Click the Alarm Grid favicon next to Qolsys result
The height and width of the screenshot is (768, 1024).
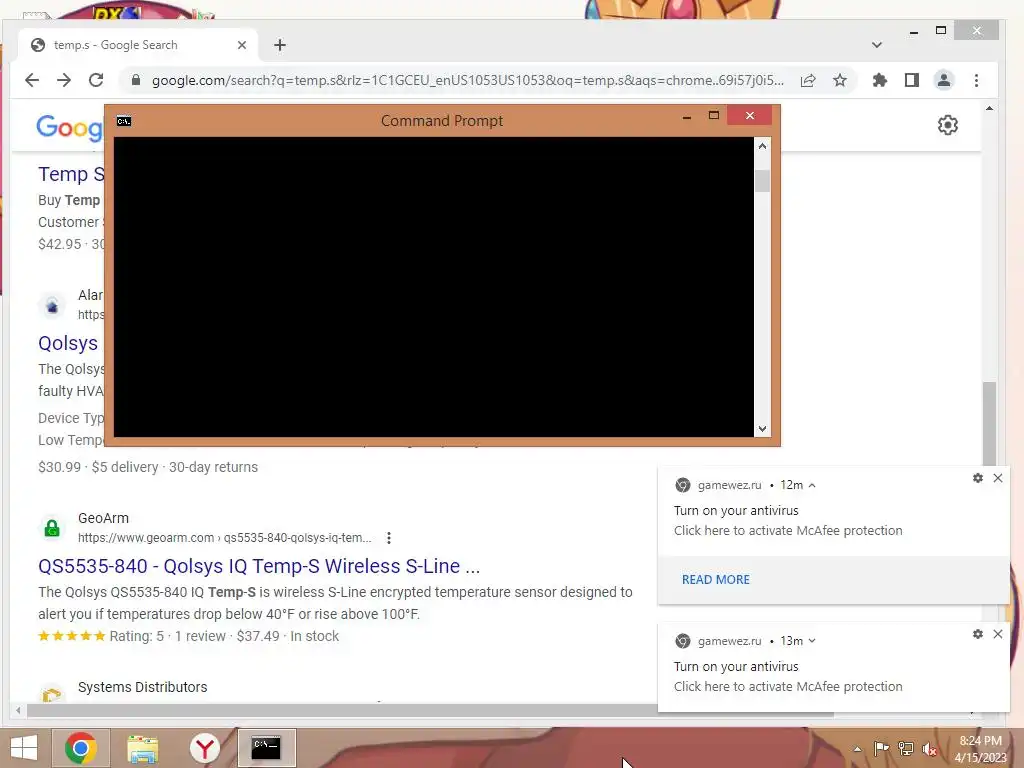pos(52,306)
